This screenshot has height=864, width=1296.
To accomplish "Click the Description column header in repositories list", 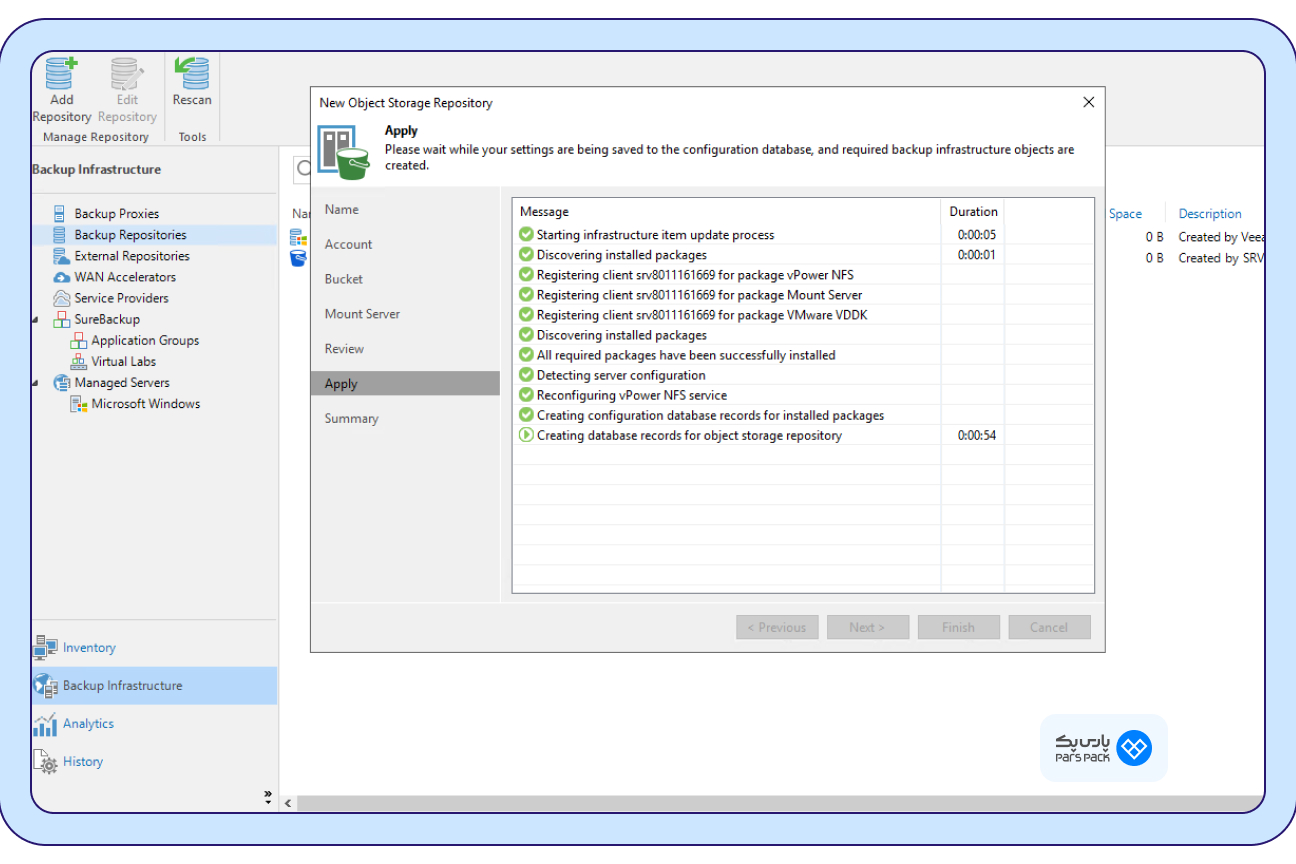I will pyautogui.click(x=1210, y=213).
